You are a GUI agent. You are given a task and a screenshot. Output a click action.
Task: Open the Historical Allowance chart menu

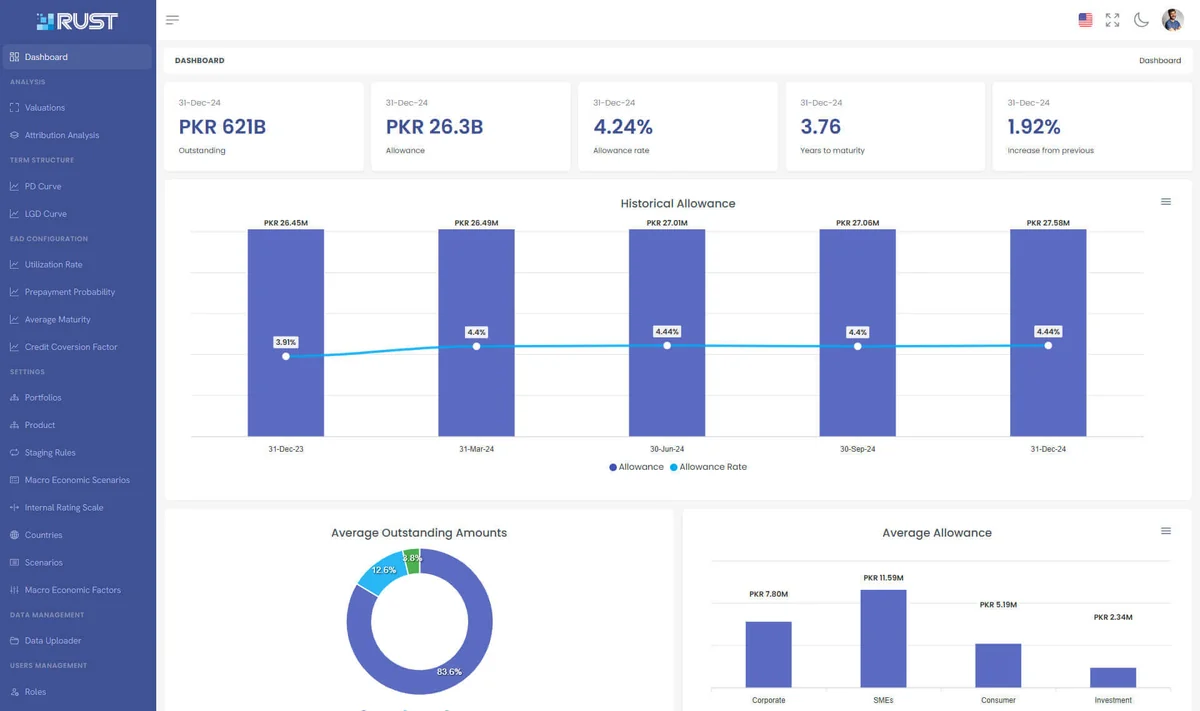[1166, 202]
